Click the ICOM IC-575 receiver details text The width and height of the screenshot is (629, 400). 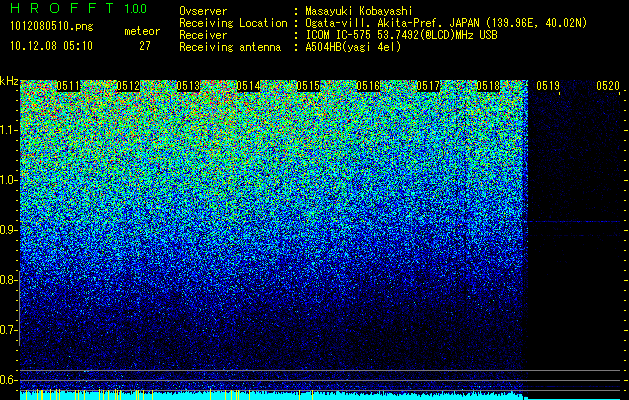(x=401, y=35)
